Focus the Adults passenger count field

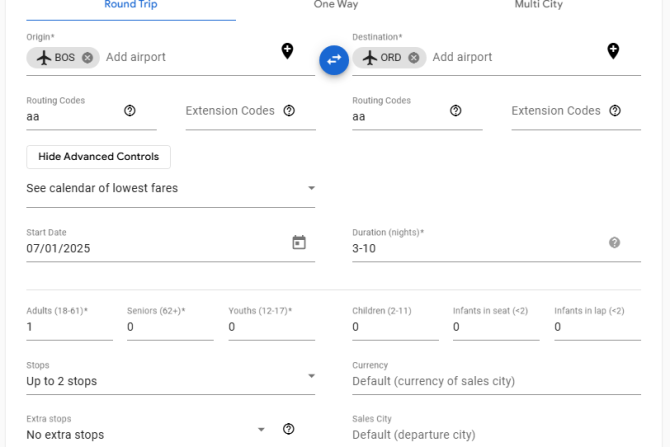70,326
